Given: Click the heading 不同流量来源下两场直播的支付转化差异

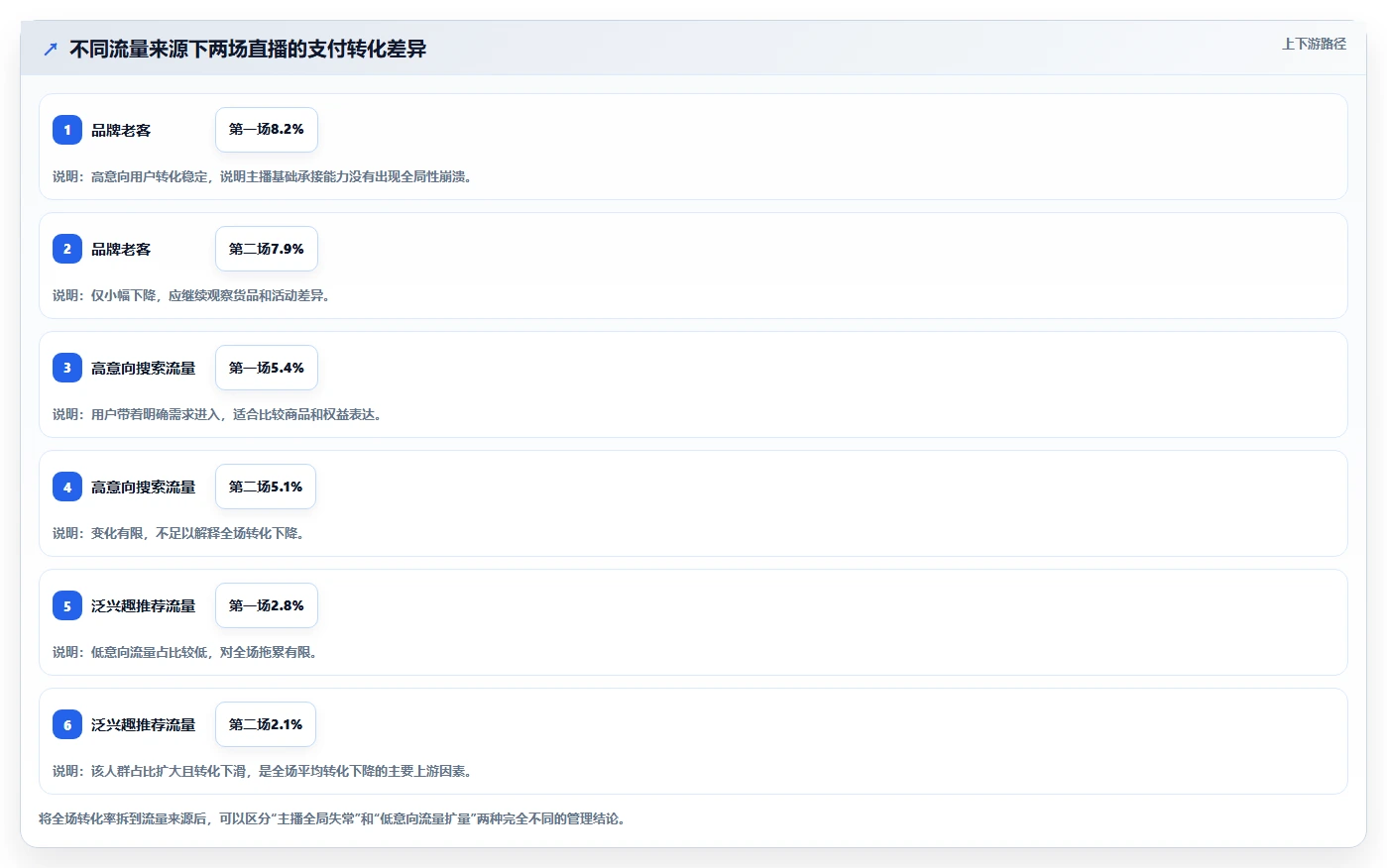Looking at the screenshot, I should point(248,49).
